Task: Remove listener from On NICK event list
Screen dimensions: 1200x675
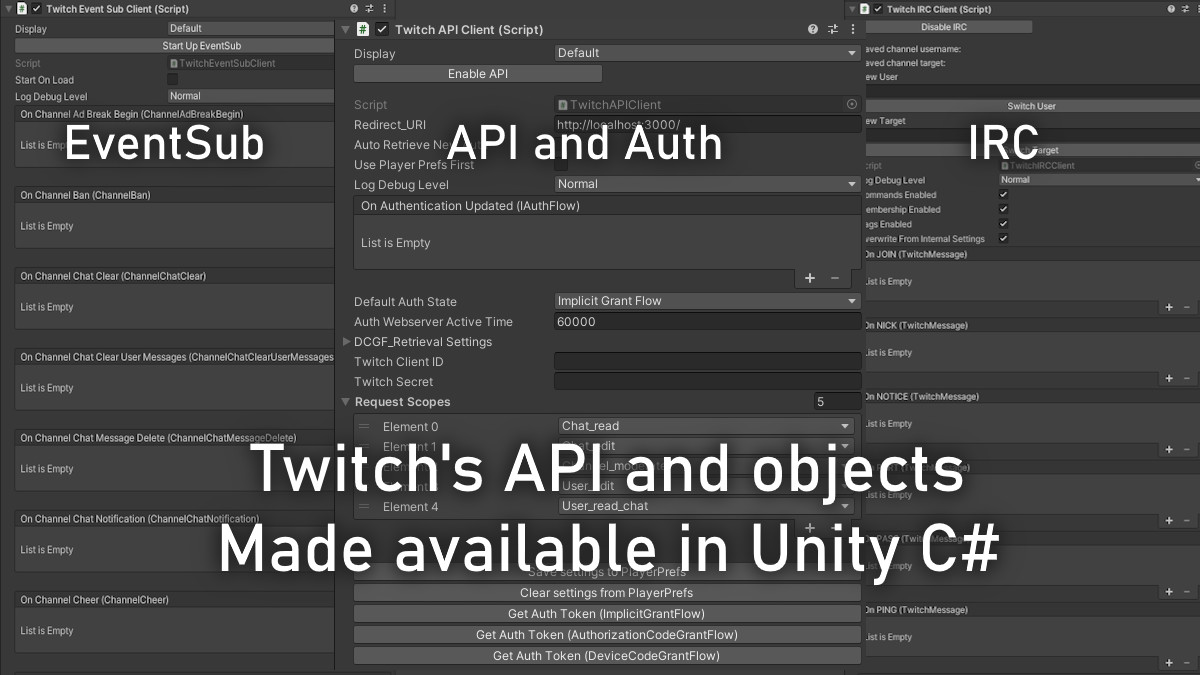Action: pos(1187,378)
